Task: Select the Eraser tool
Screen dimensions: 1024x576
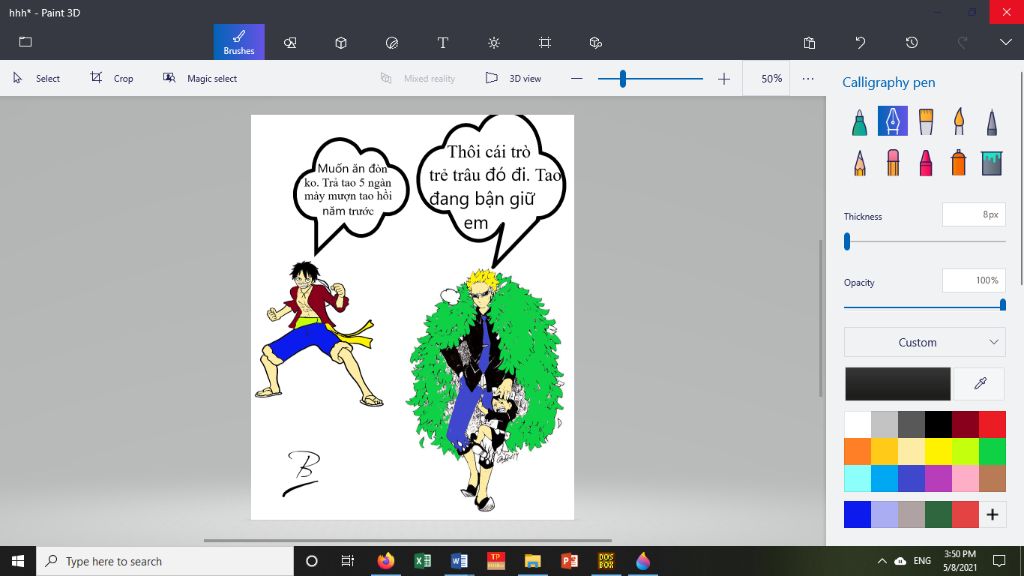Action: (x=893, y=163)
